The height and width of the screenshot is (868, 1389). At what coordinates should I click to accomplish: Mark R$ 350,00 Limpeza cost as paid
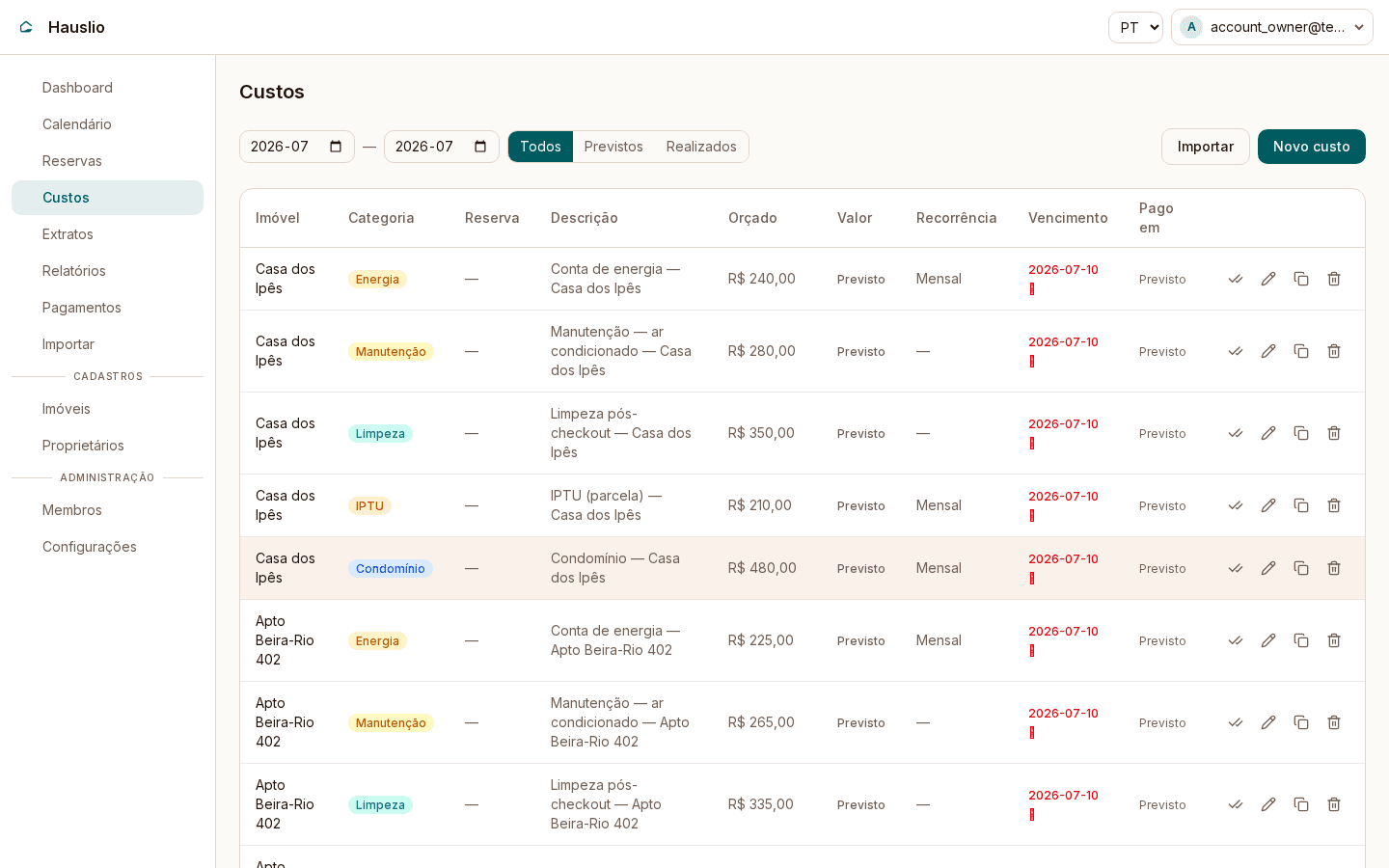(x=1236, y=433)
